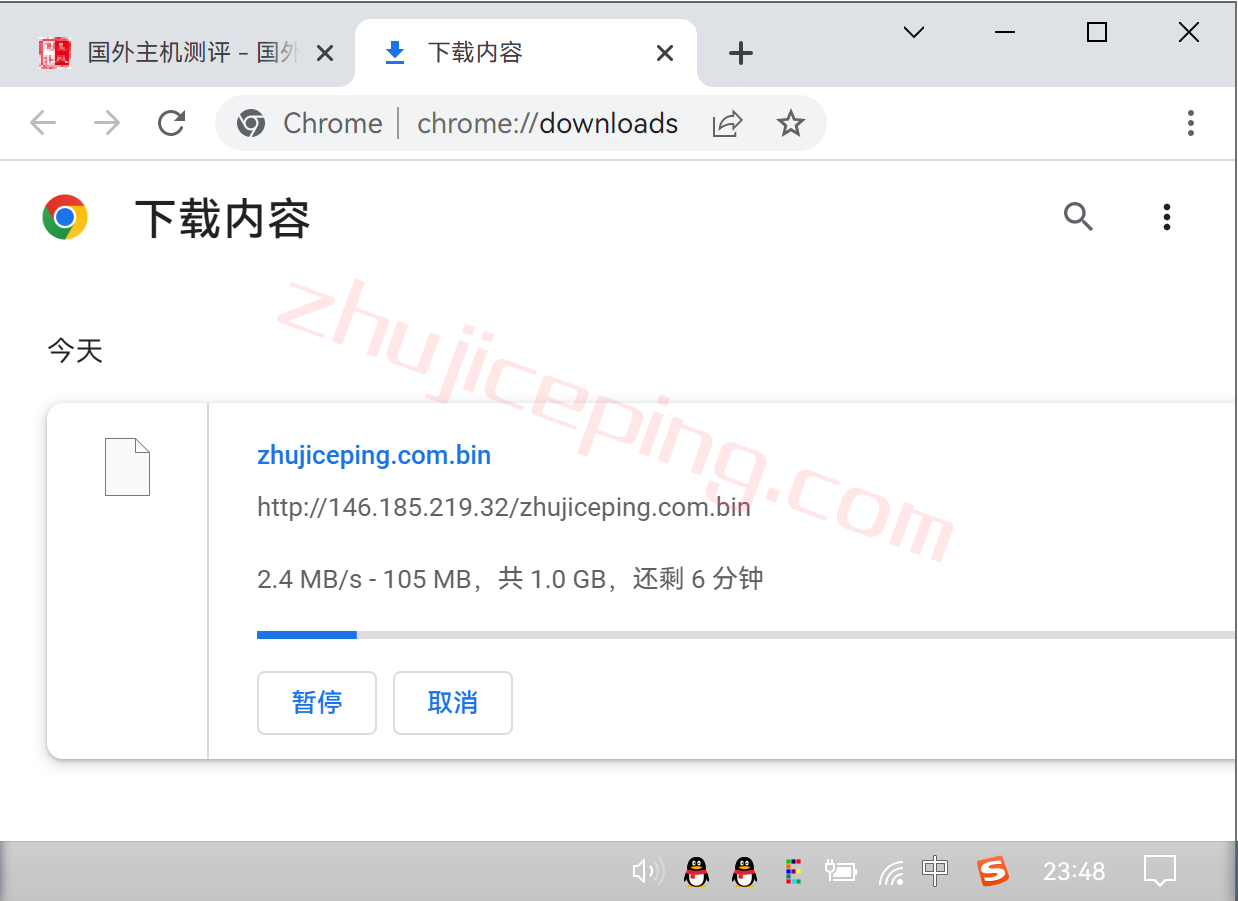Click the 今天 date heading
The height and width of the screenshot is (901, 1238).
pos(75,350)
